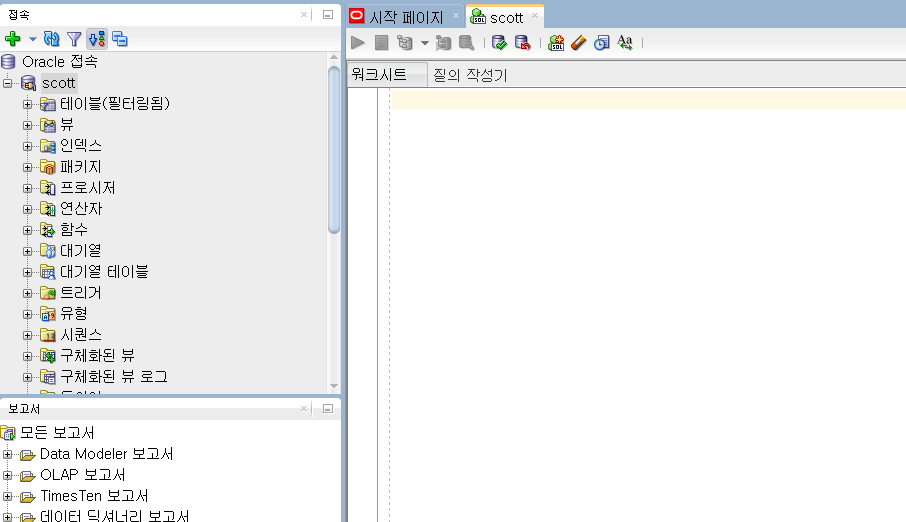The image size is (906, 522).
Task: Expand the 프로시저 node
Action: coord(27,188)
